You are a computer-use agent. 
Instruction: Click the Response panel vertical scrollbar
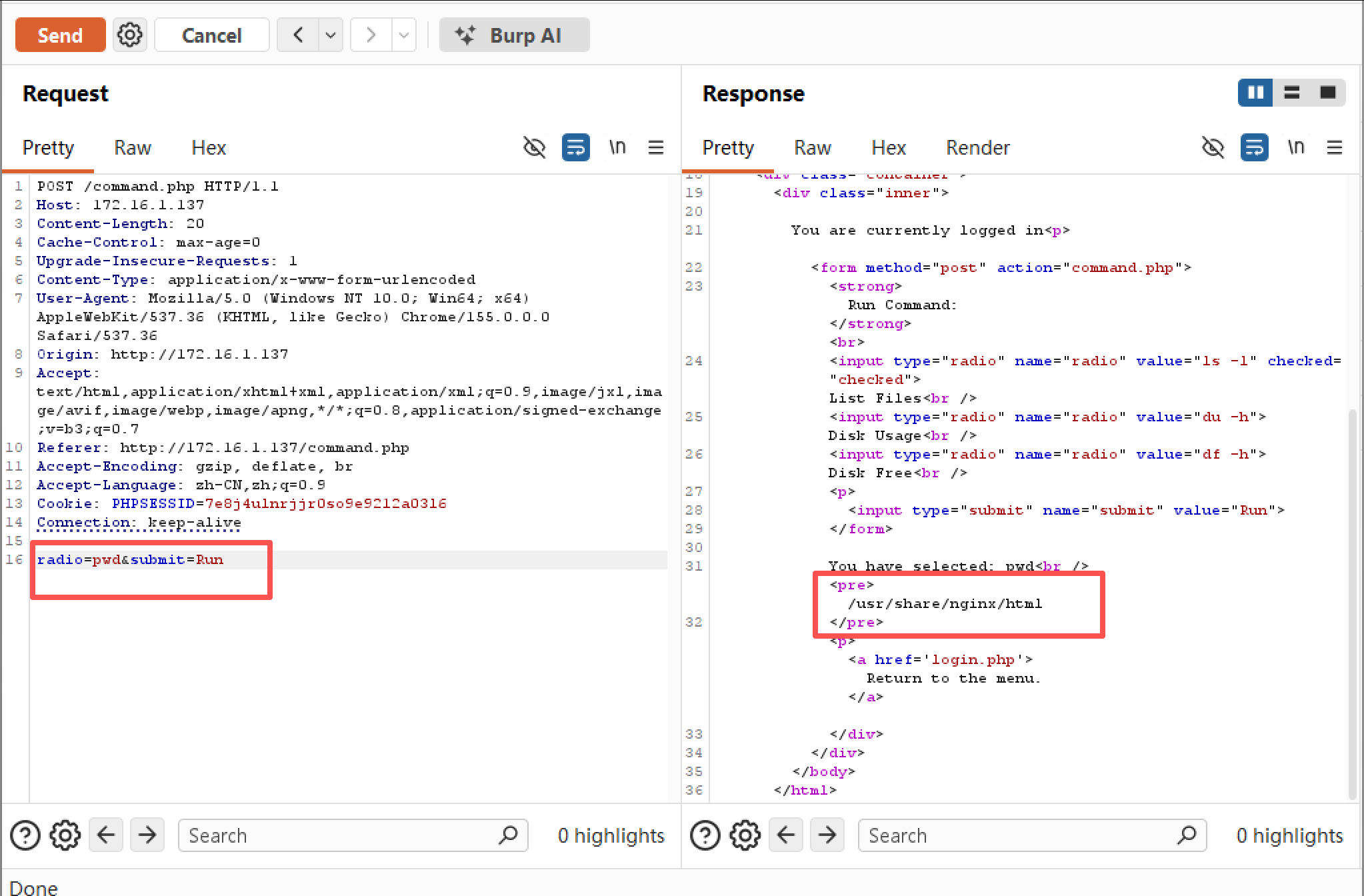pyautogui.click(x=1352, y=603)
